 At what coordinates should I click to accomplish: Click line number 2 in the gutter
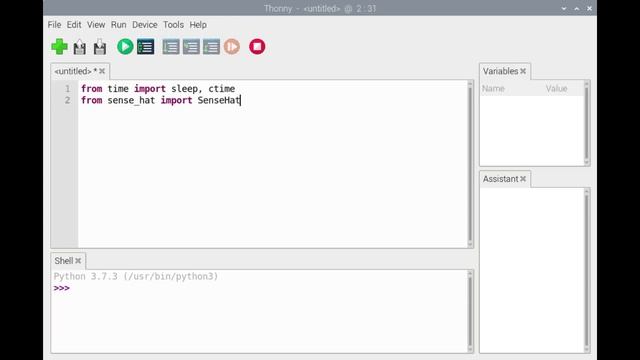coord(68,100)
